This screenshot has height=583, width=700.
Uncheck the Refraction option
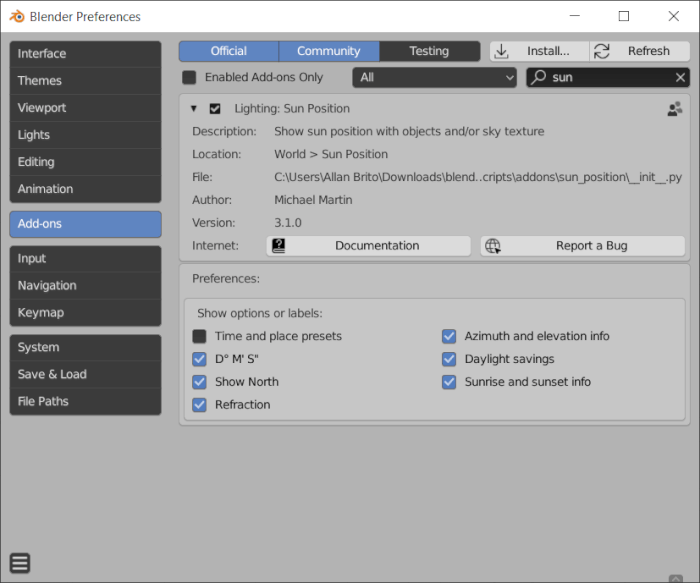(199, 404)
